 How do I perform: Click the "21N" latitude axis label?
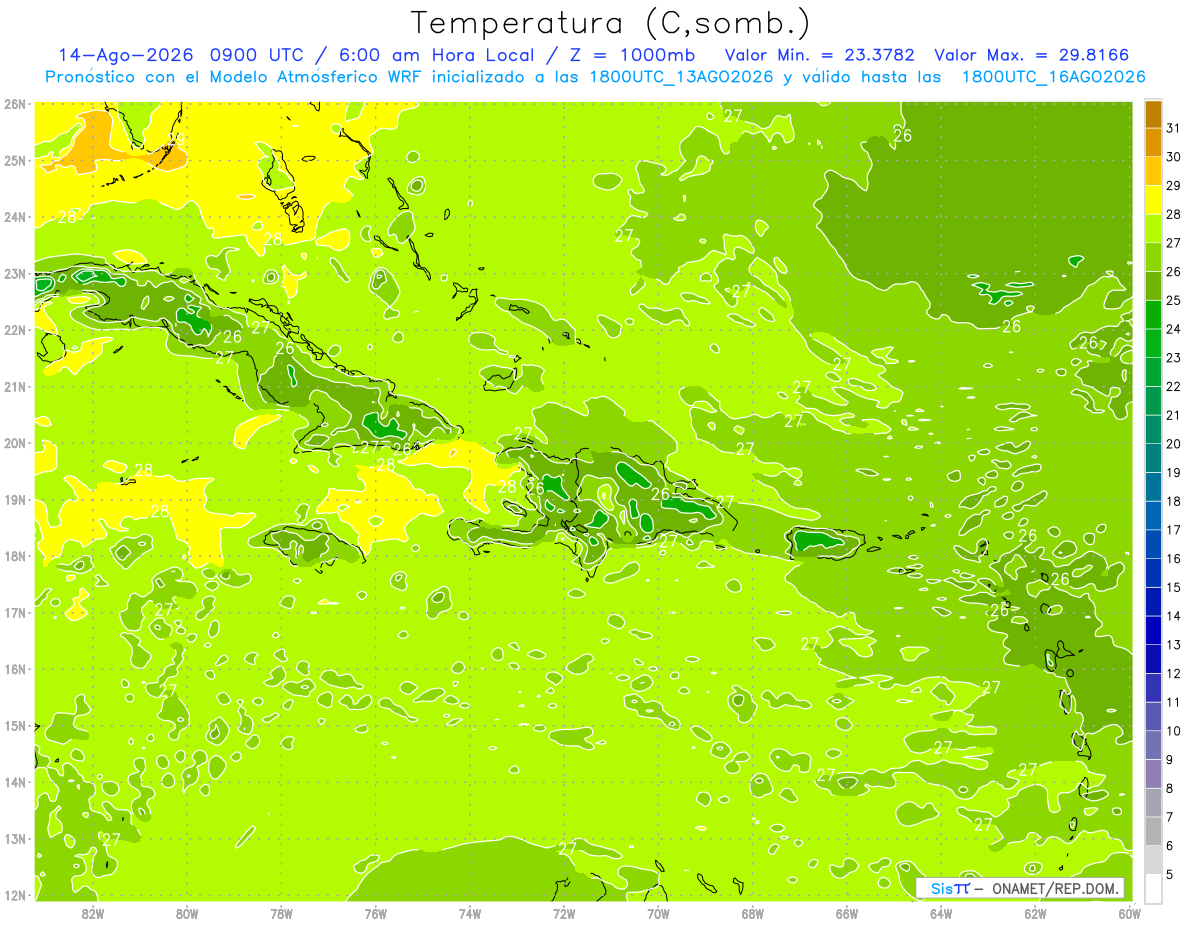(x=15, y=387)
